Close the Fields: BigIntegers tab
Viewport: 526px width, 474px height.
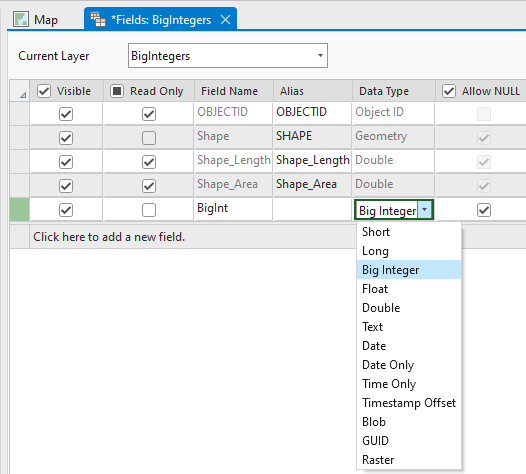pos(225,20)
